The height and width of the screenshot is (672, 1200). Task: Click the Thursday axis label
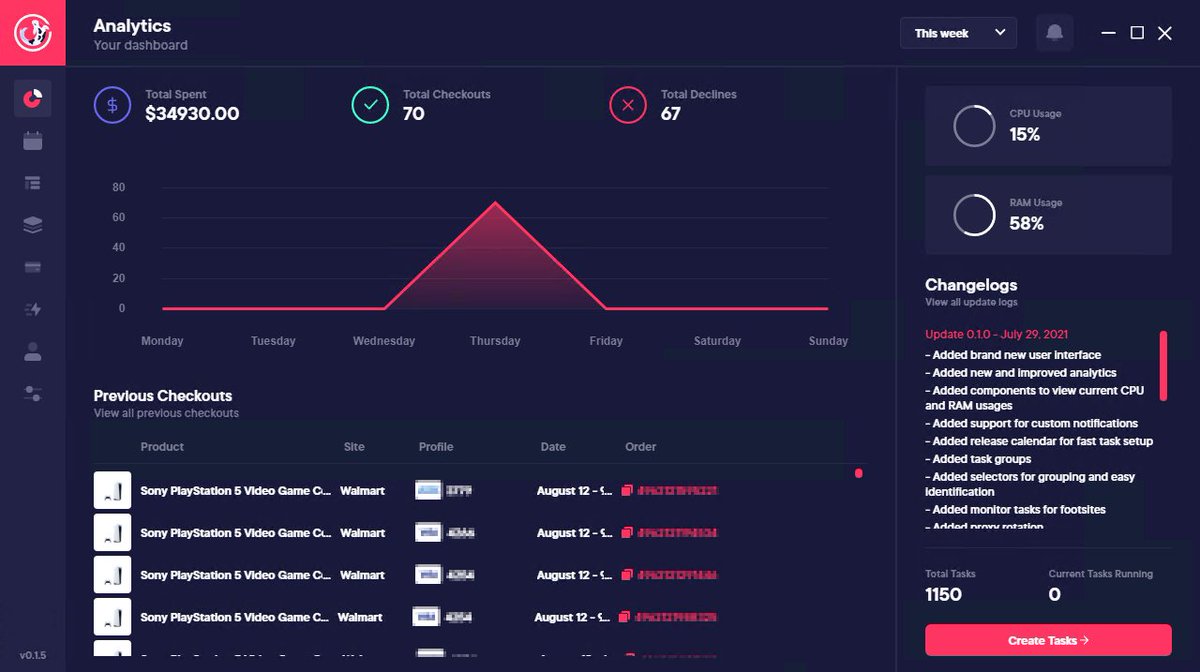pyautogui.click(x=495, y=341)
